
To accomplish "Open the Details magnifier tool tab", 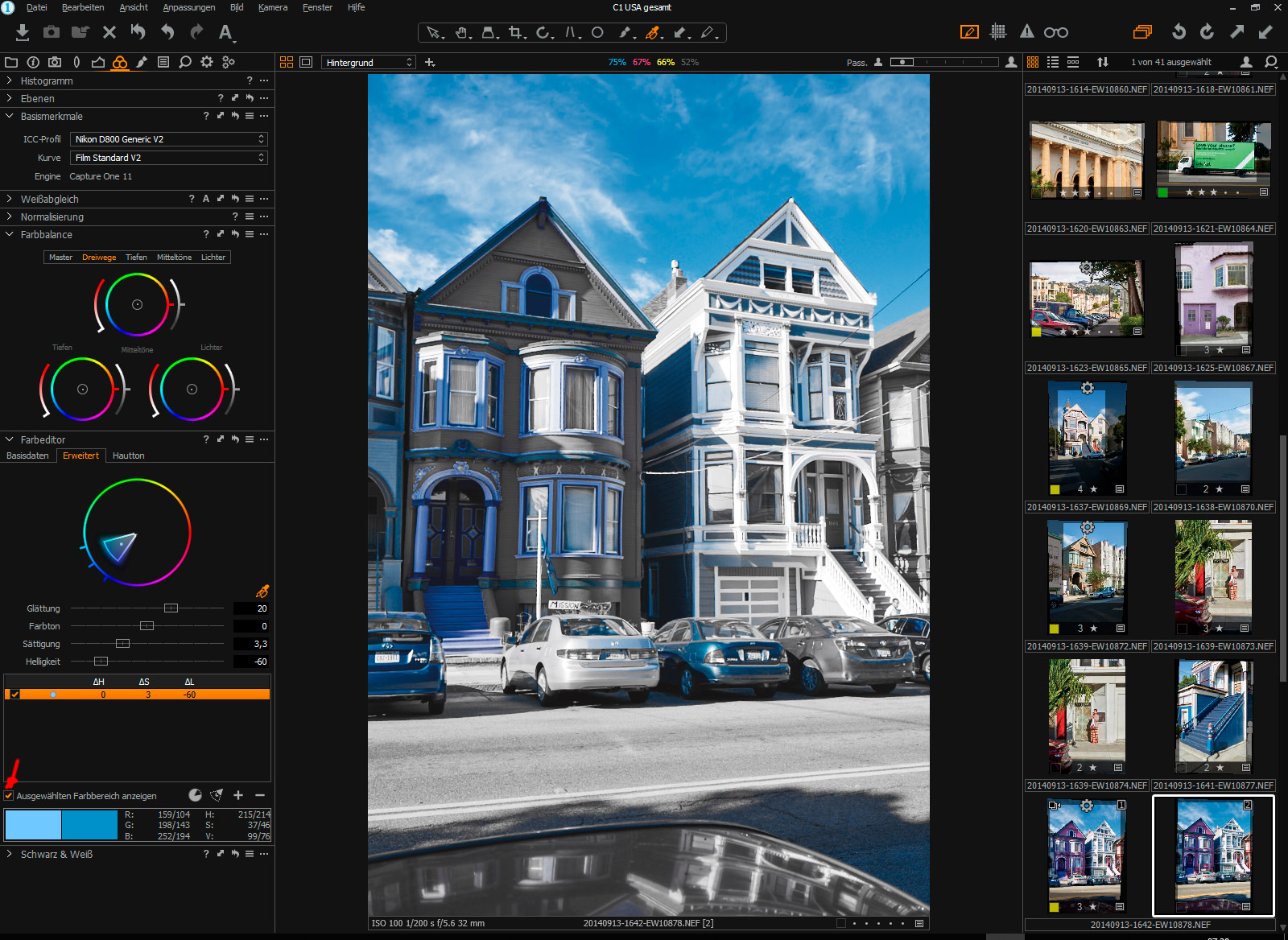I will [x=185, y=62].
